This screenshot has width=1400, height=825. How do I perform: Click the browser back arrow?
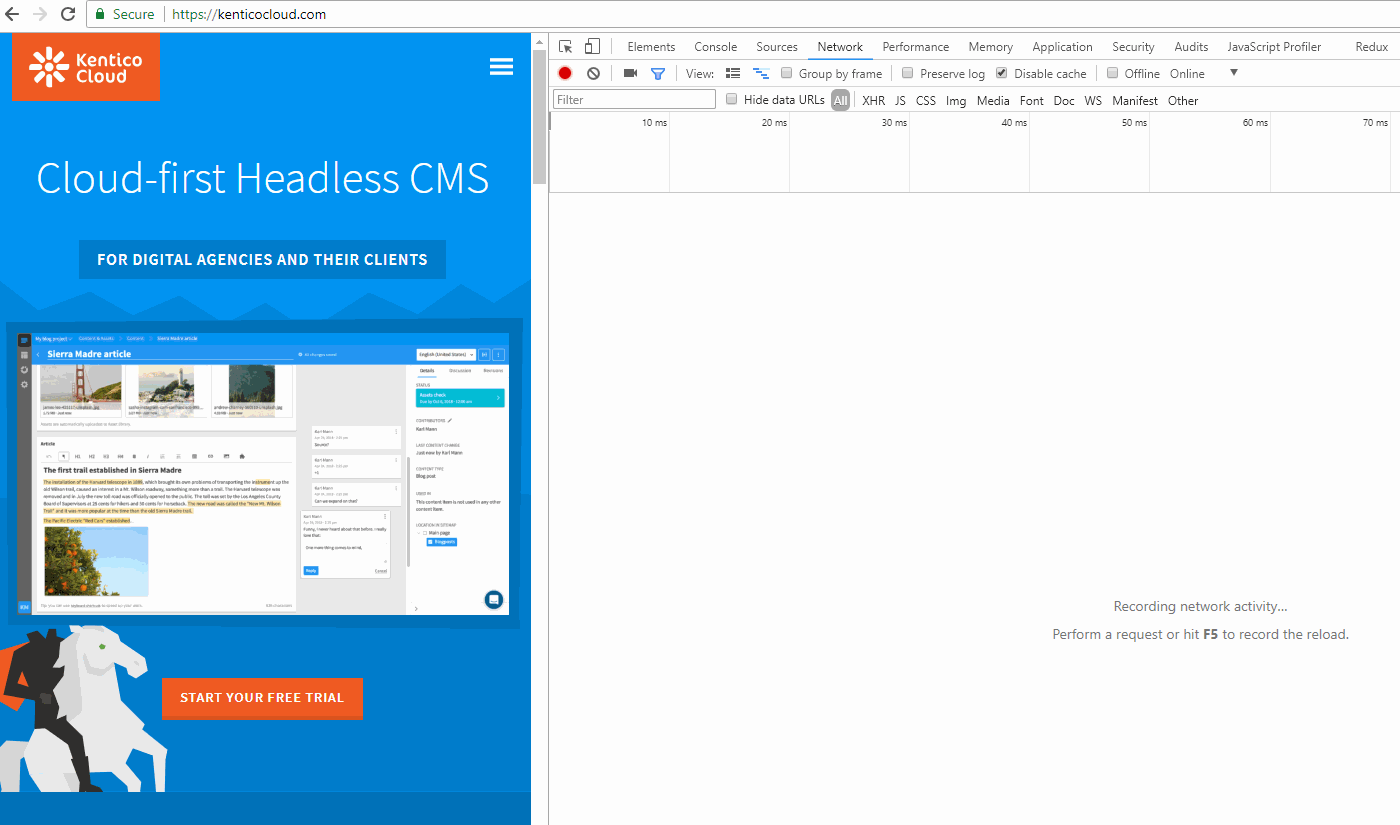click(13, 14)
